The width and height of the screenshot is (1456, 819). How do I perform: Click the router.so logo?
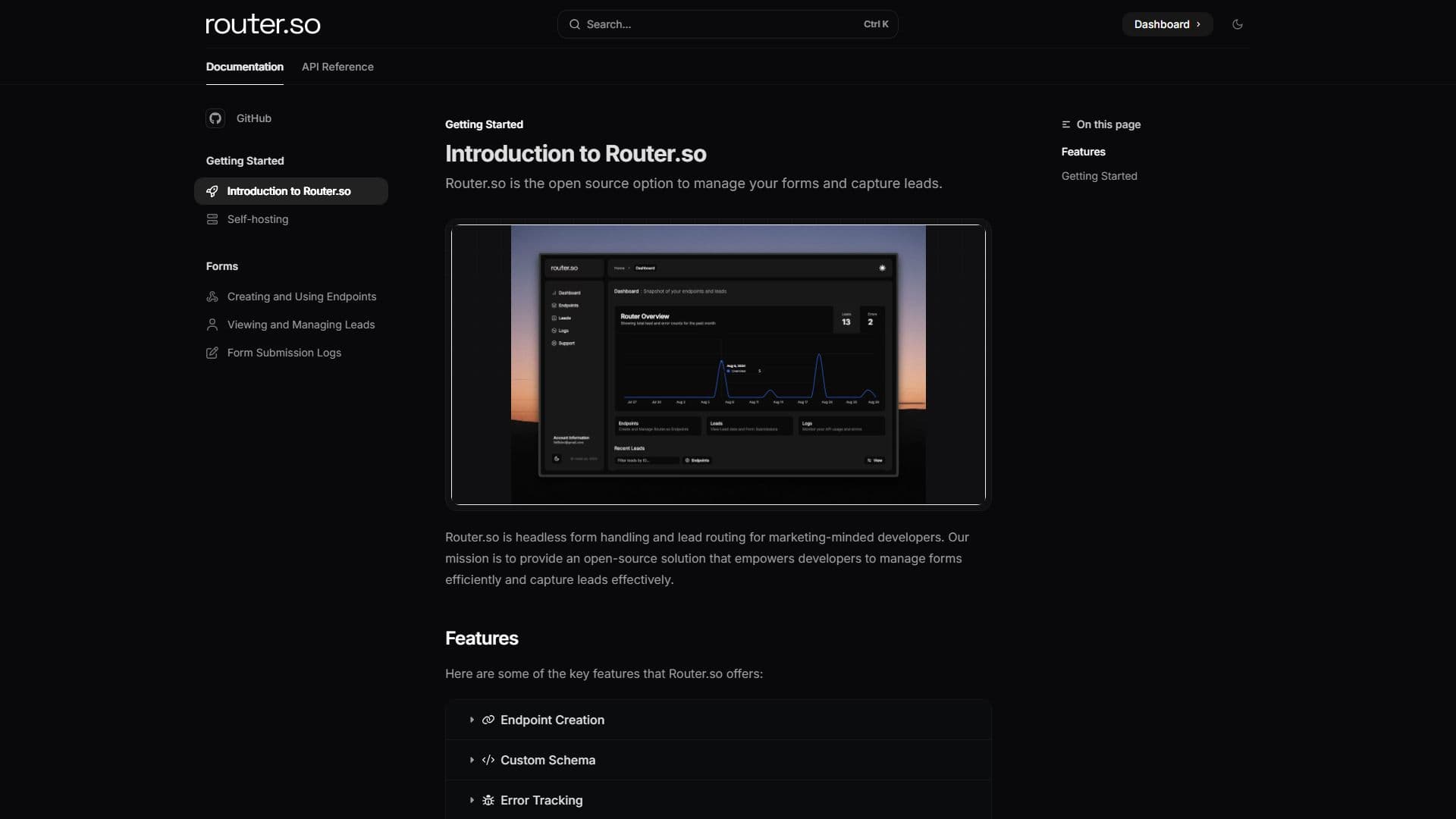click(x=263, y=24)
